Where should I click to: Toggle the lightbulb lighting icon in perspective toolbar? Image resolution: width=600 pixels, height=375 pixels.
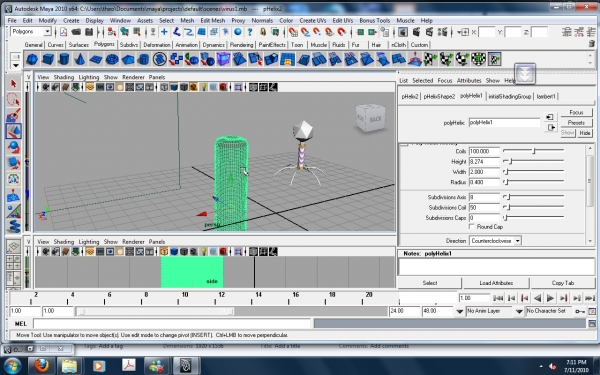click(x=204, y=87)
